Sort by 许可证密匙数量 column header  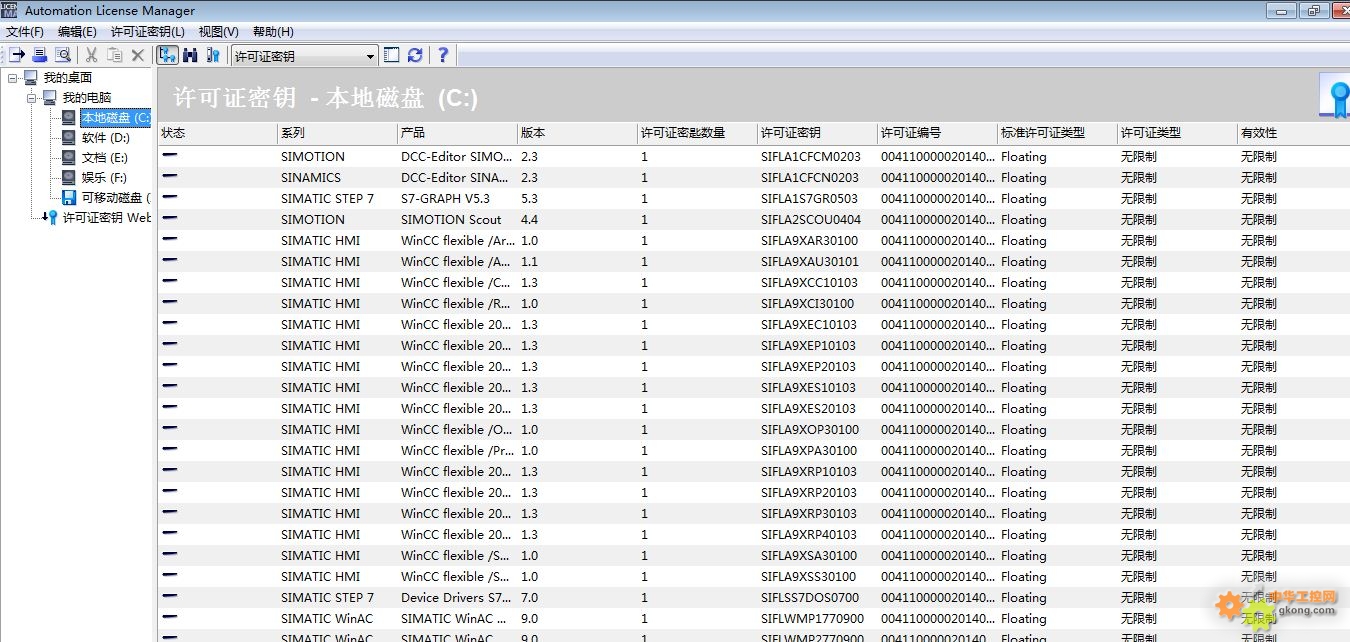pyautogui.click(x=697, y=133)
